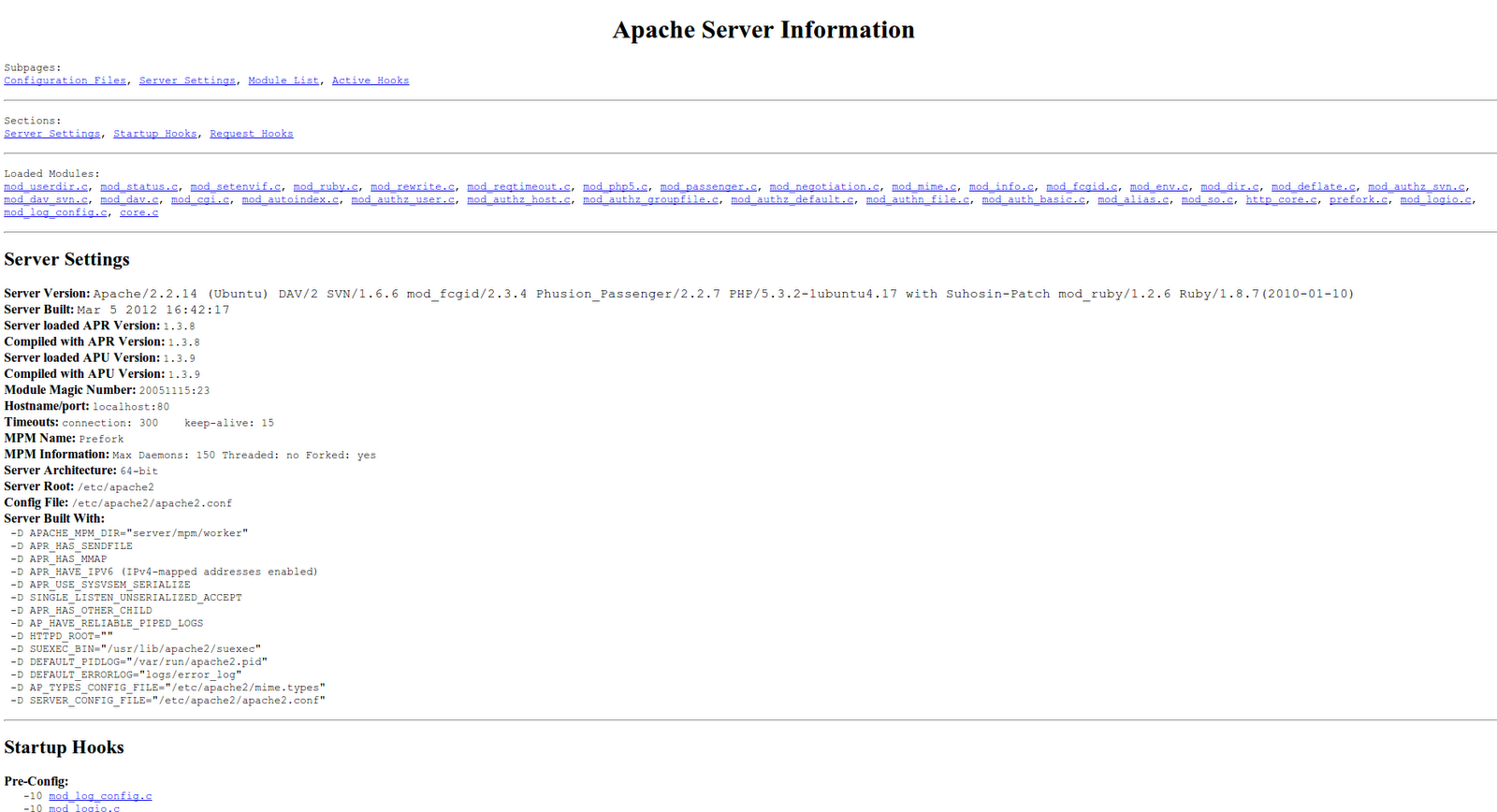Screen dimensions: 1497x812
Task: Open Server Settings link under Subpages
Action: tap(187, 80)
